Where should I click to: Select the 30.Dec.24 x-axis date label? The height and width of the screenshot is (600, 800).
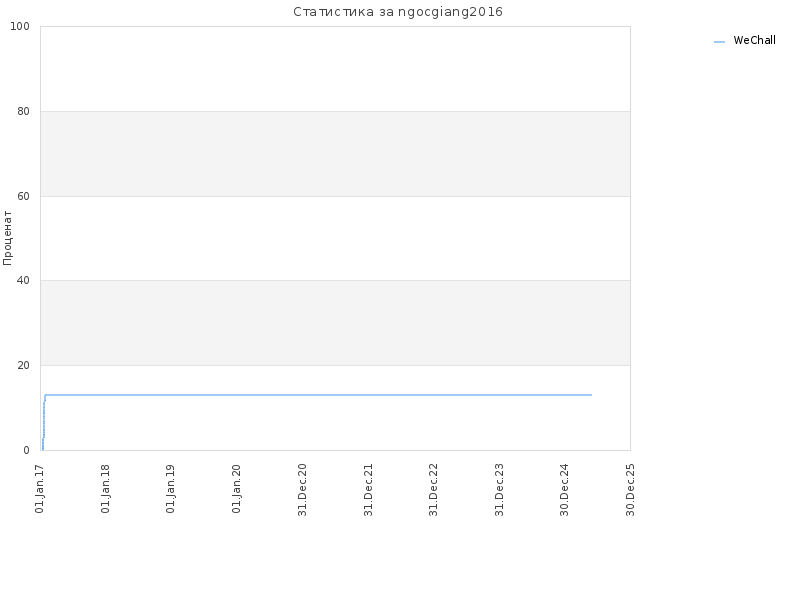(564, 490)
